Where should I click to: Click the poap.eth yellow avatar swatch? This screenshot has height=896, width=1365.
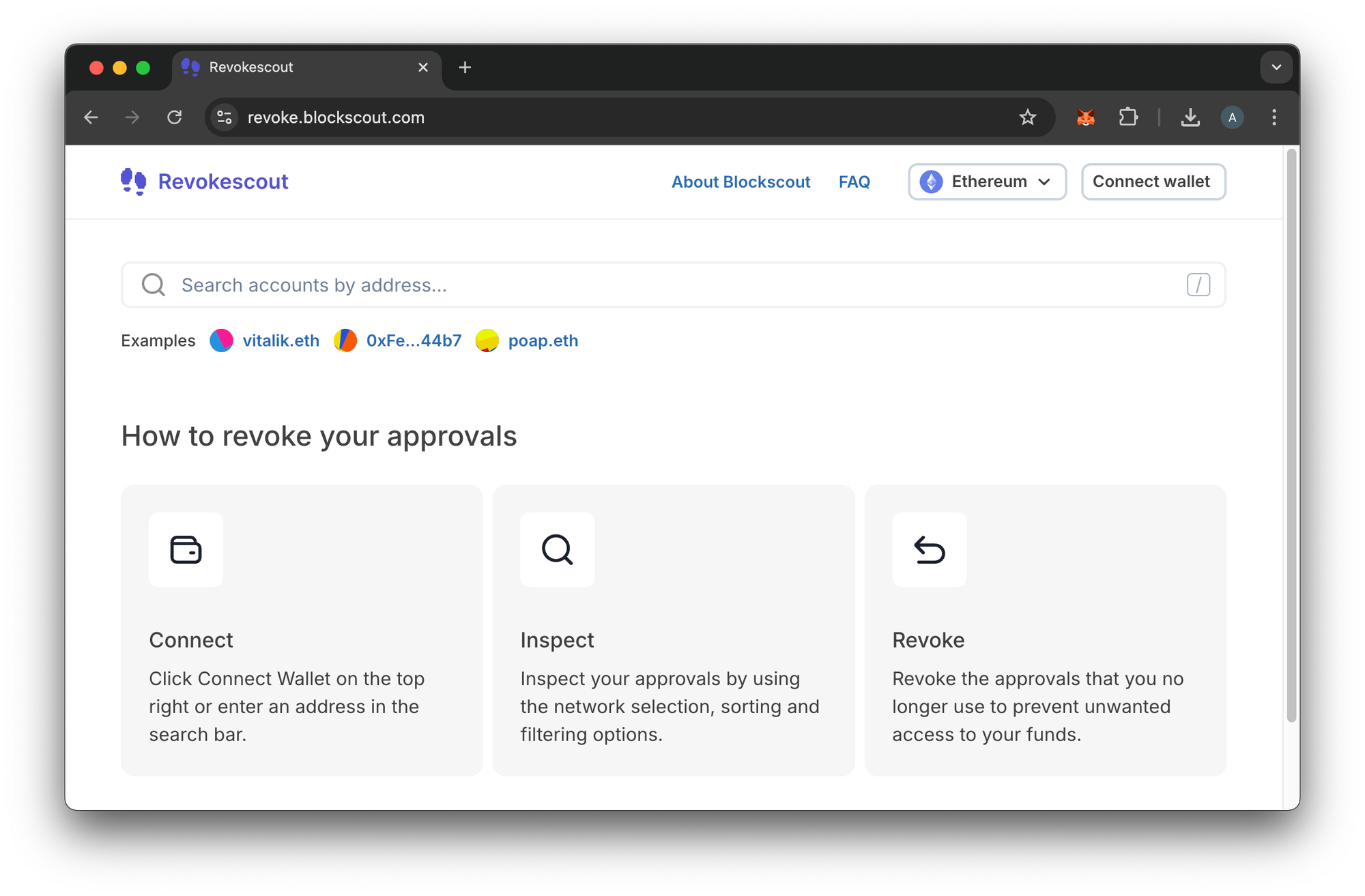487,341
